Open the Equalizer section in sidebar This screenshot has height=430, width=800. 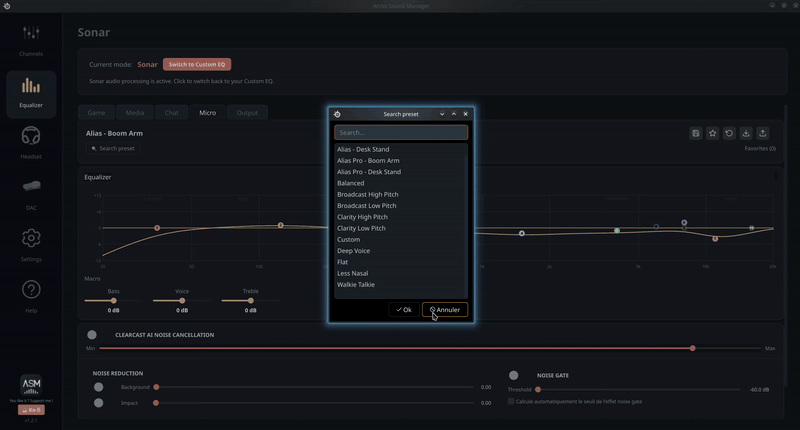click(31, 94)
